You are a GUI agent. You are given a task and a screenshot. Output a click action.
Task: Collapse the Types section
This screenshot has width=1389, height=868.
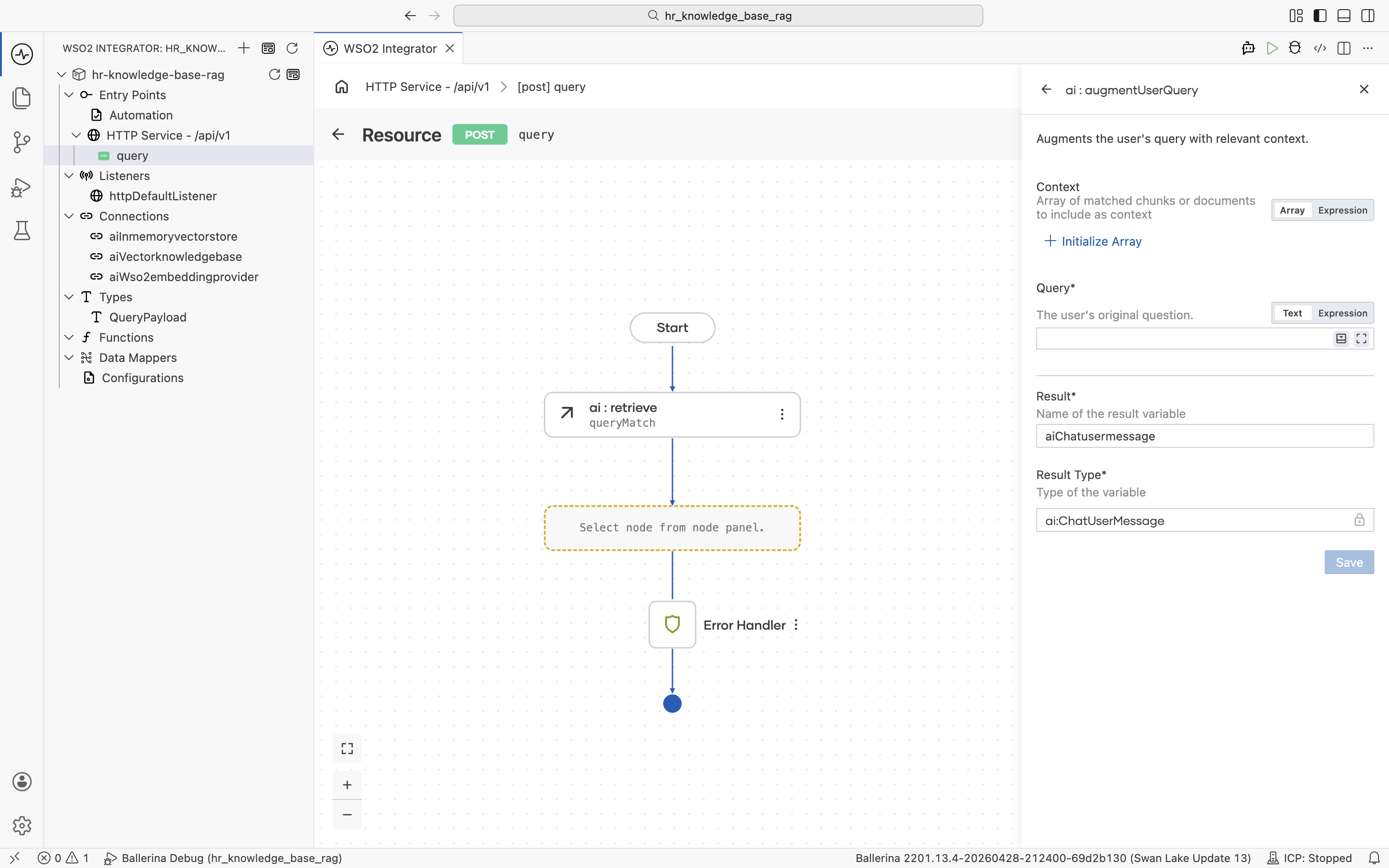pos(69,297)
